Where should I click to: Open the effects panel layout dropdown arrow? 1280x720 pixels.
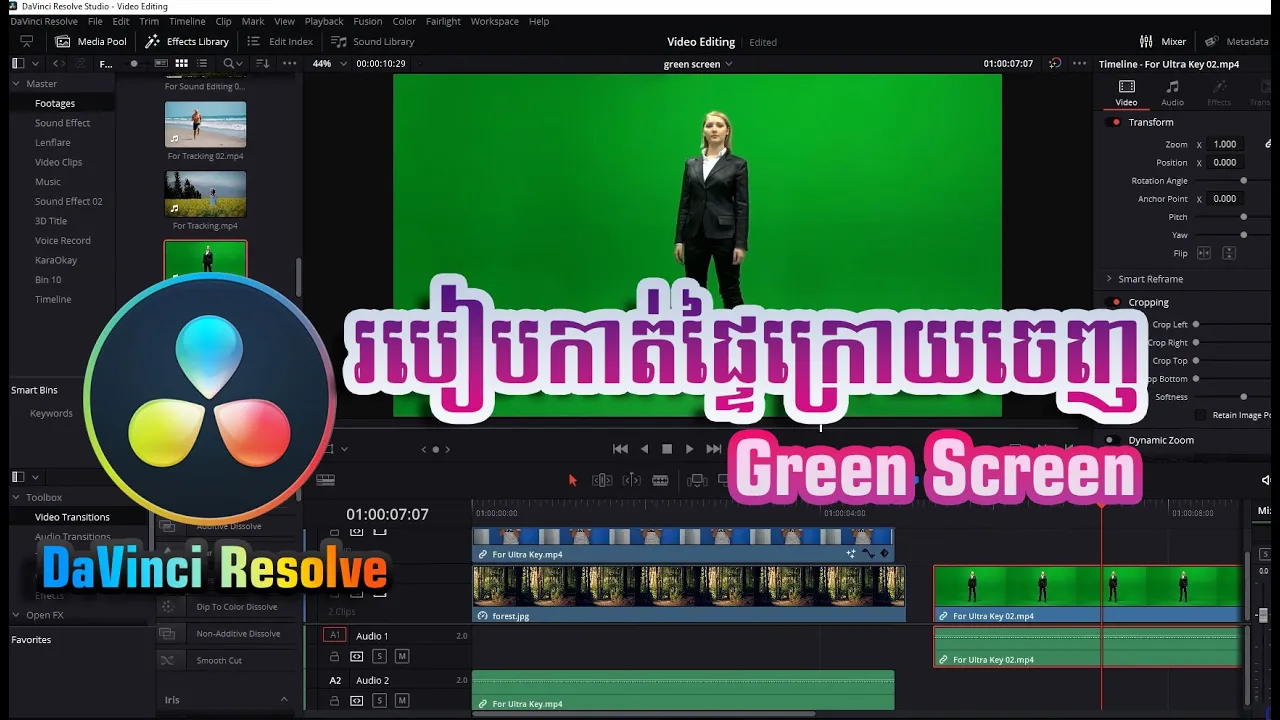coord(36,478)
